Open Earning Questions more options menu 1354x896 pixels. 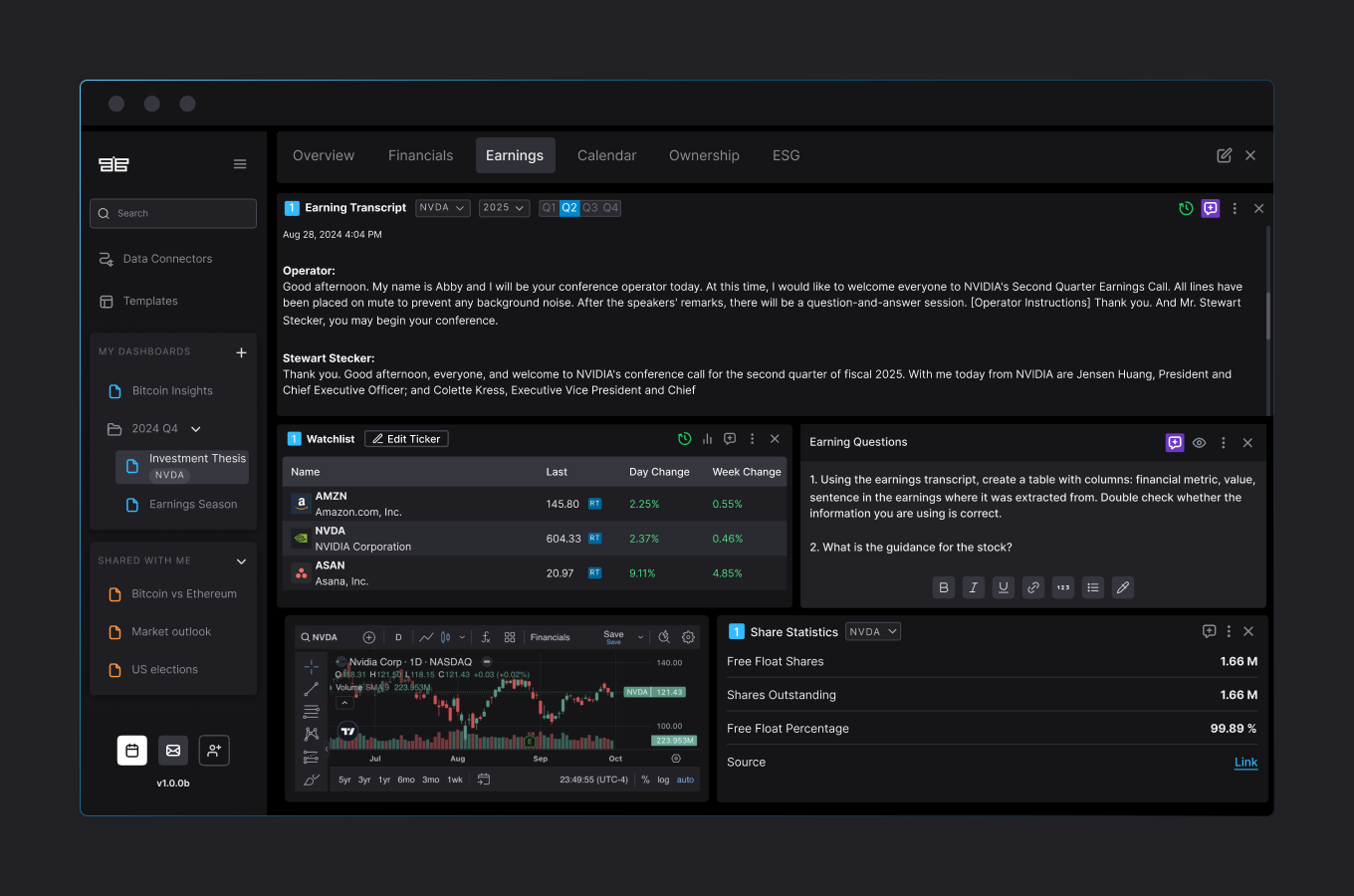tap(1224, 443)
